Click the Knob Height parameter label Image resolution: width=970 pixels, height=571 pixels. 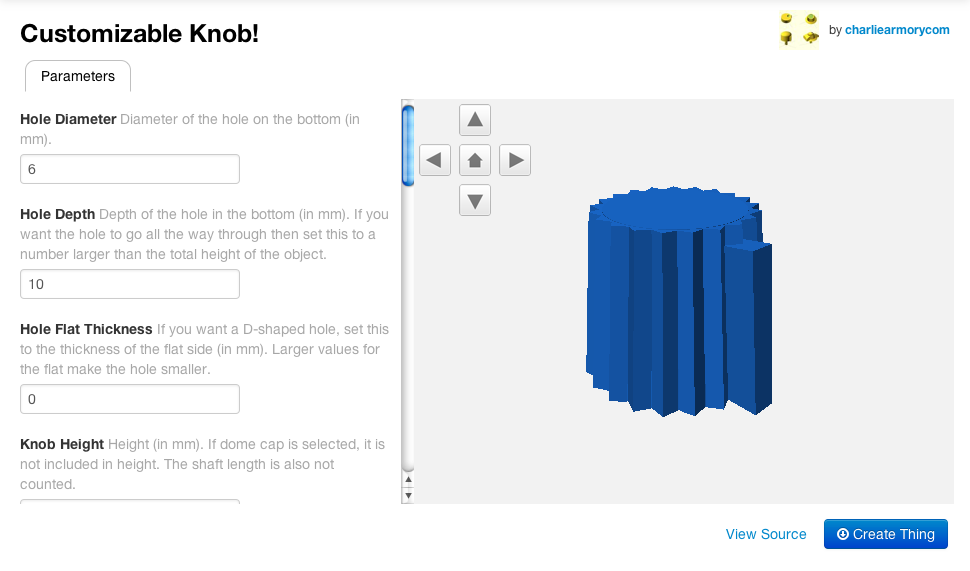[x=62, y=444]
